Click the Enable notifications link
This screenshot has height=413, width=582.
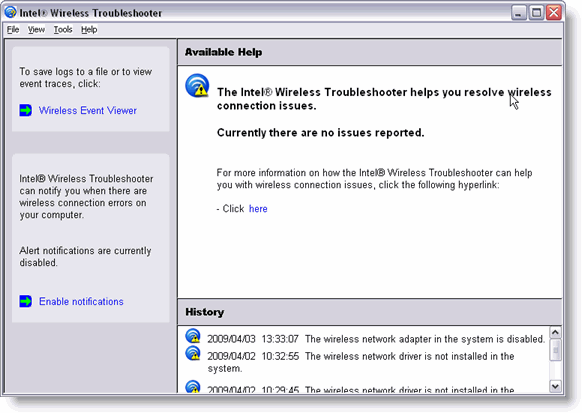[81, 302]
